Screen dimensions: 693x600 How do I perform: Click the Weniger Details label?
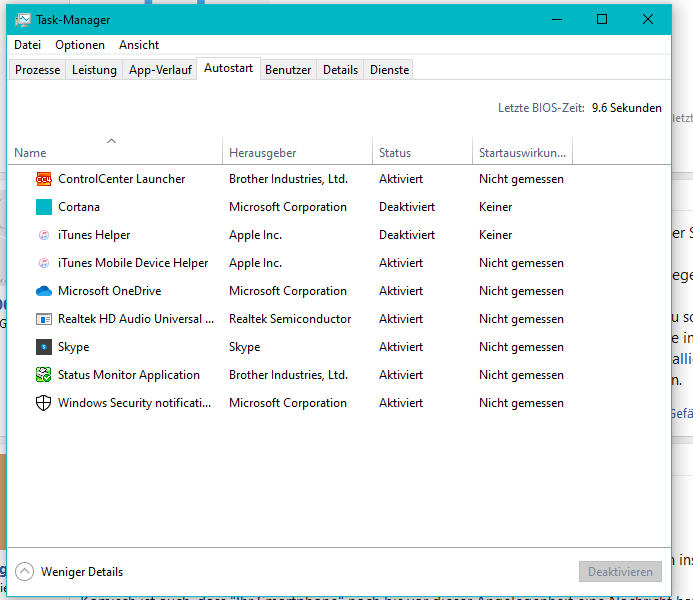click(x=82, y=572)
